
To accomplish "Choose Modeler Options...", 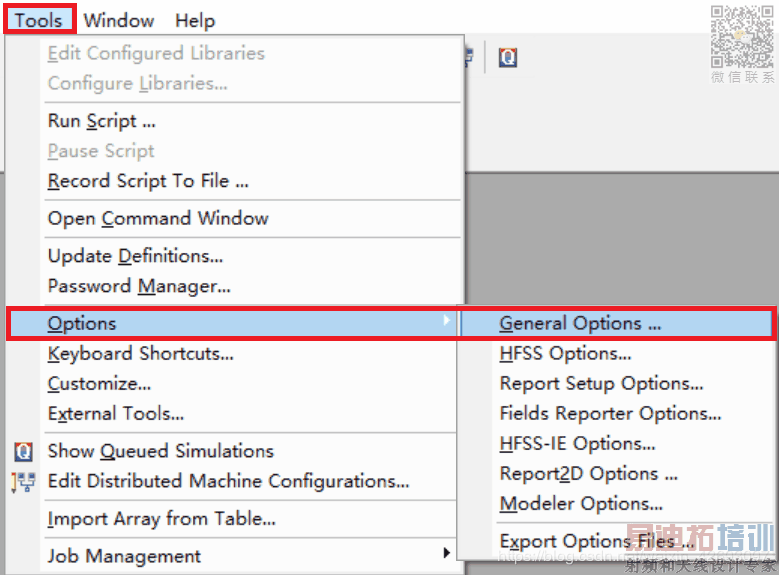I will pyautogui.click(x=581, y=503).
